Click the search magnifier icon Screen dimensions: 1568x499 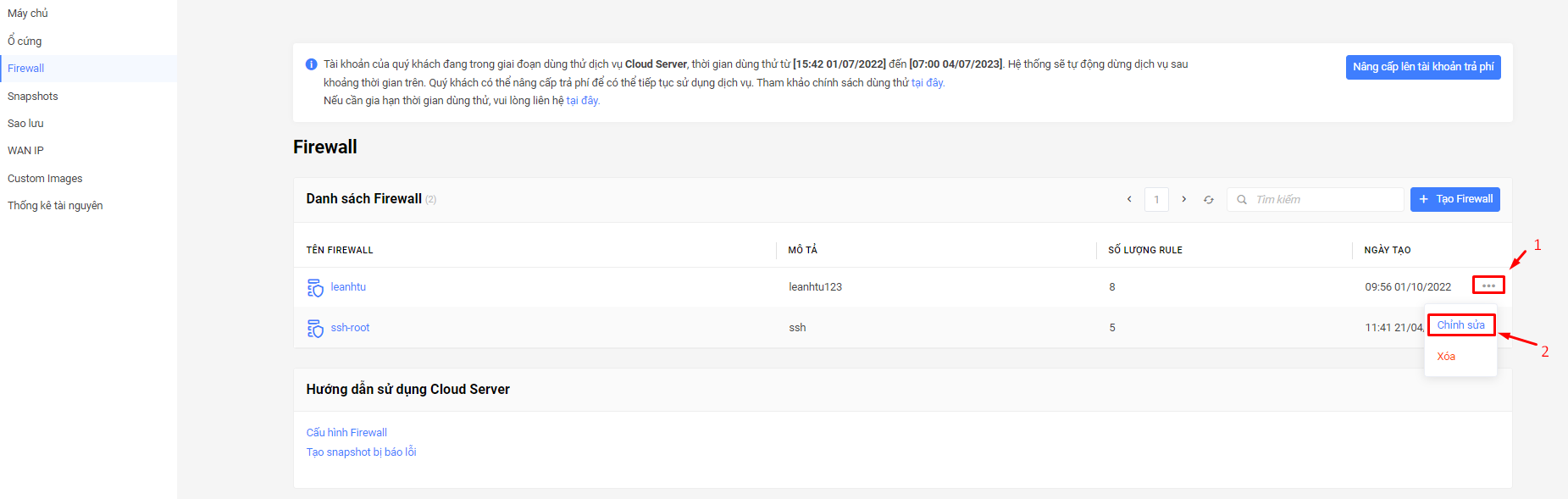click(x=1242, y=200)
